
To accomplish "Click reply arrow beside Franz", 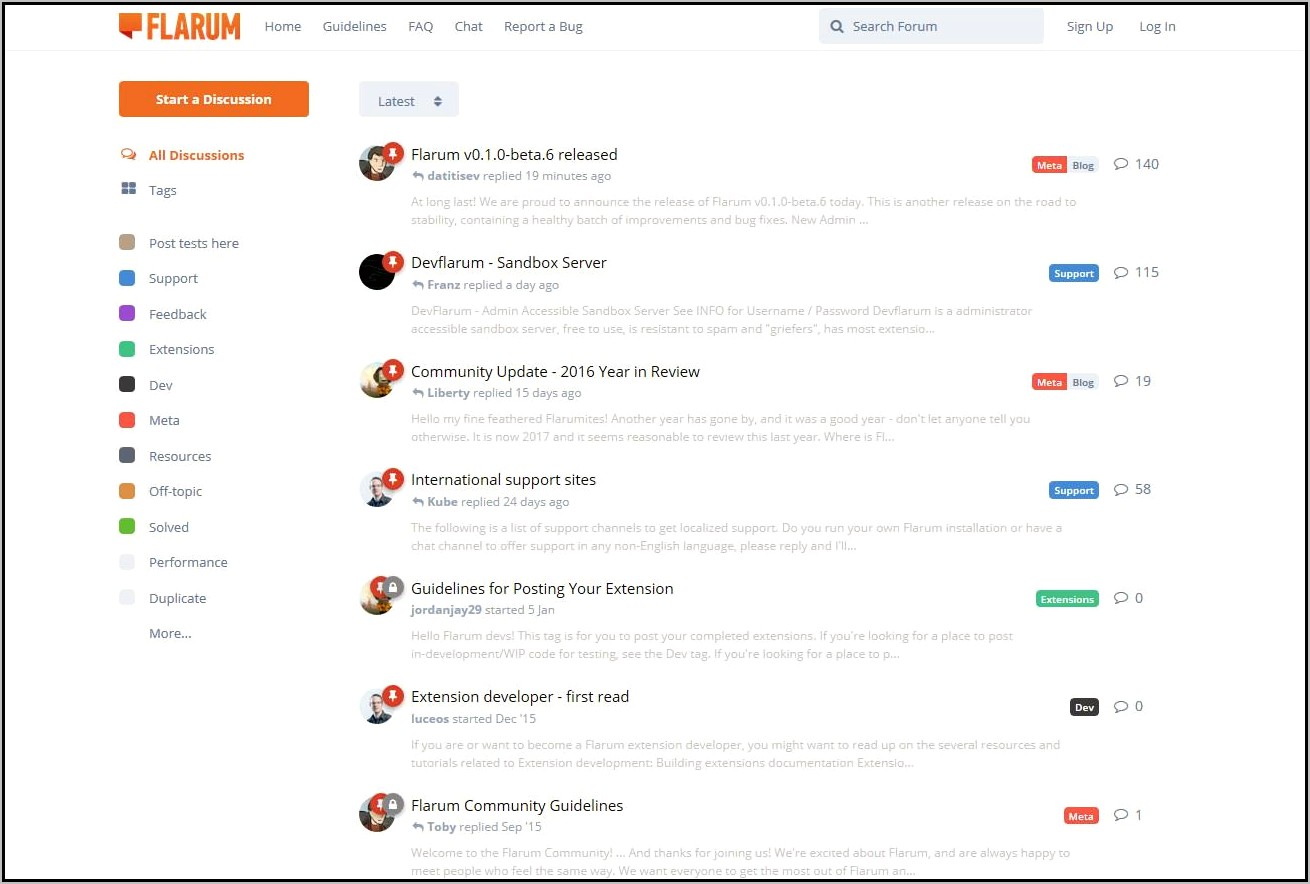I will click(418, 285).
